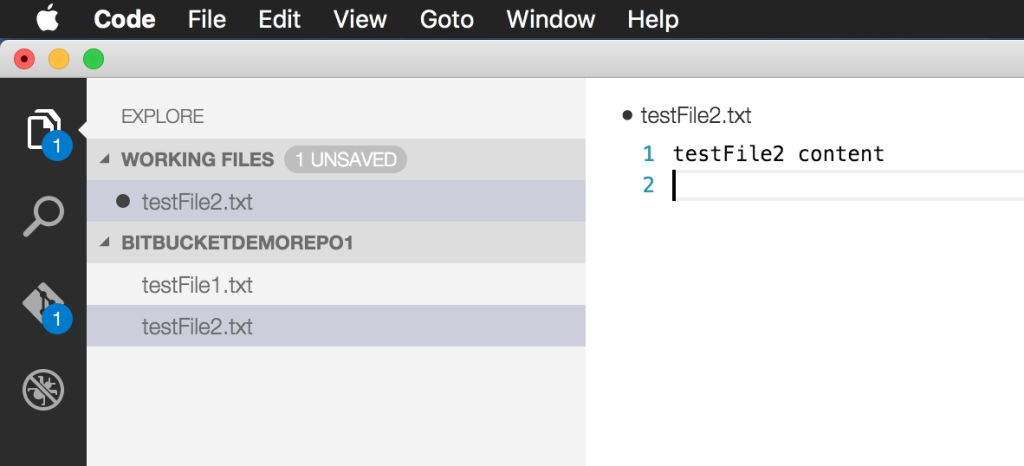Open the Help menu
The width and height of the screenshot is (1024, 466).
point(653,19)
